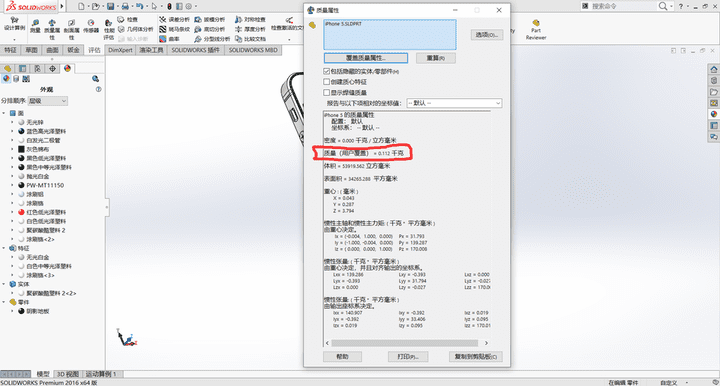Click the 重算 recalculate button

(x=435, y=58)
